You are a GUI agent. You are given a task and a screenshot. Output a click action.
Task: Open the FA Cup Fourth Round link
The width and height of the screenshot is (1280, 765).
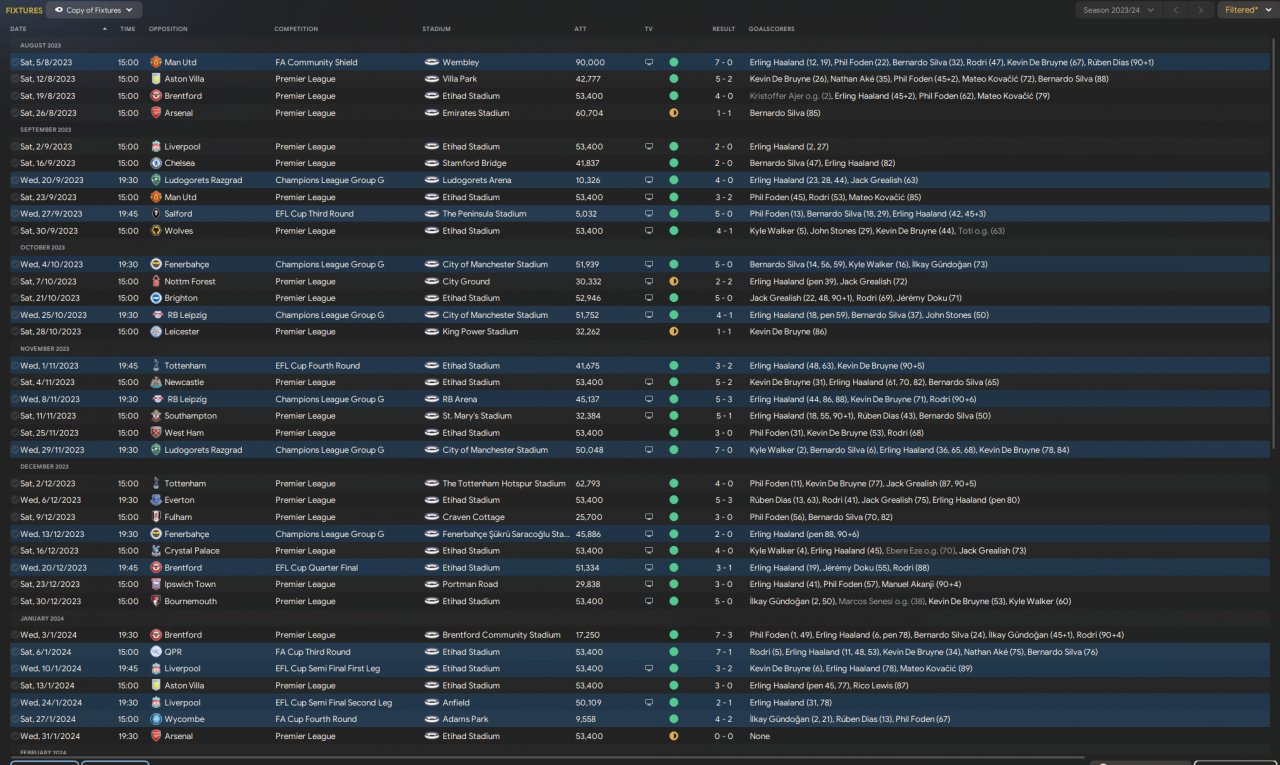(x=316, y=719)
